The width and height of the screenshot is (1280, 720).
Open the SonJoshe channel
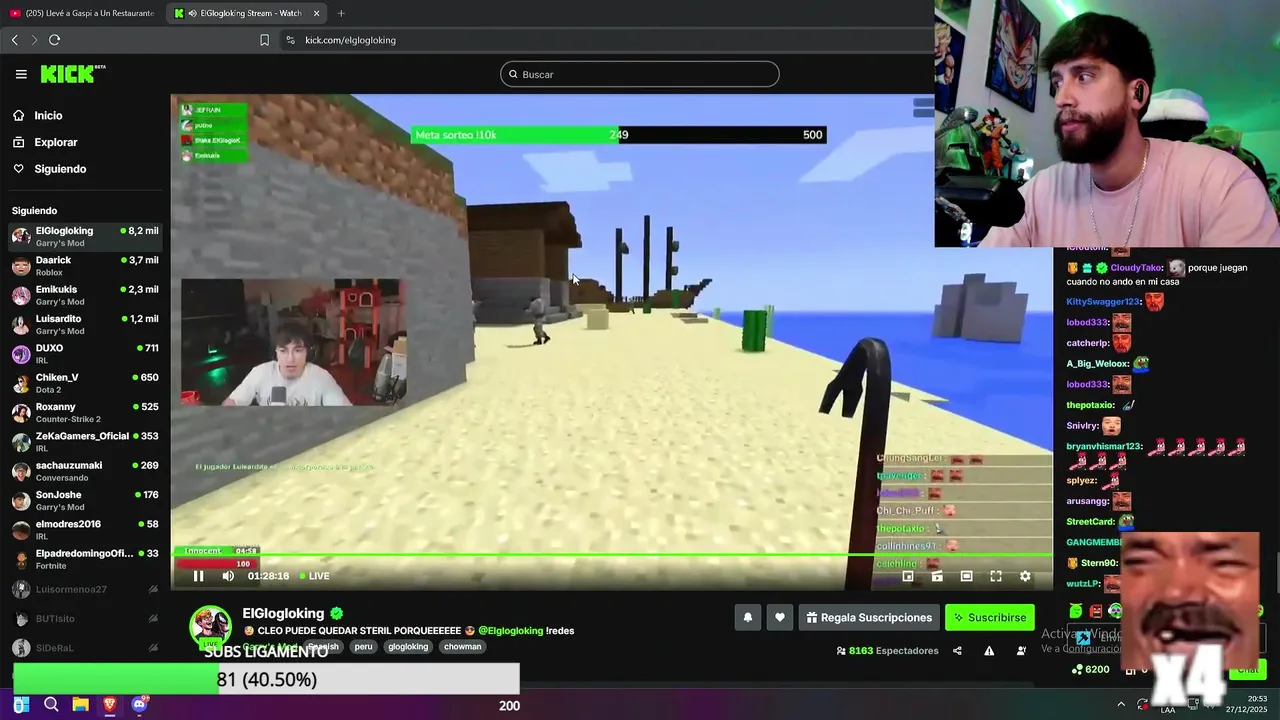tap(85, 500)
